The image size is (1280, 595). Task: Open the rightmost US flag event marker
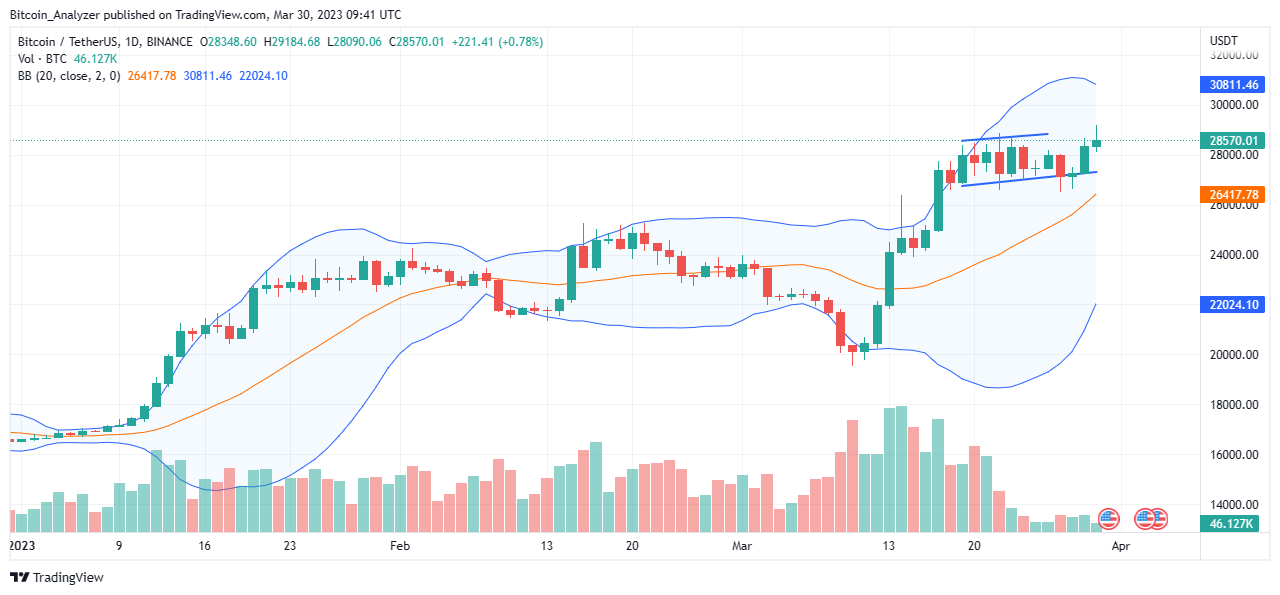tap(1158, 519)
